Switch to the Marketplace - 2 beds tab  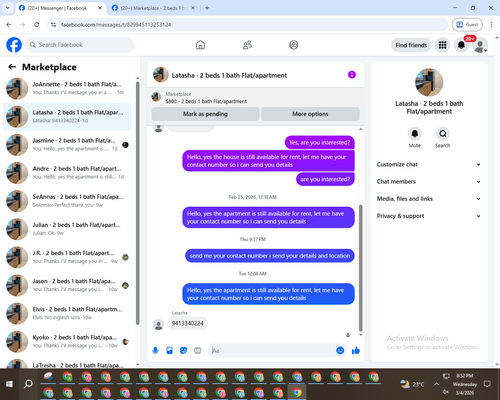tap(153, 8)
